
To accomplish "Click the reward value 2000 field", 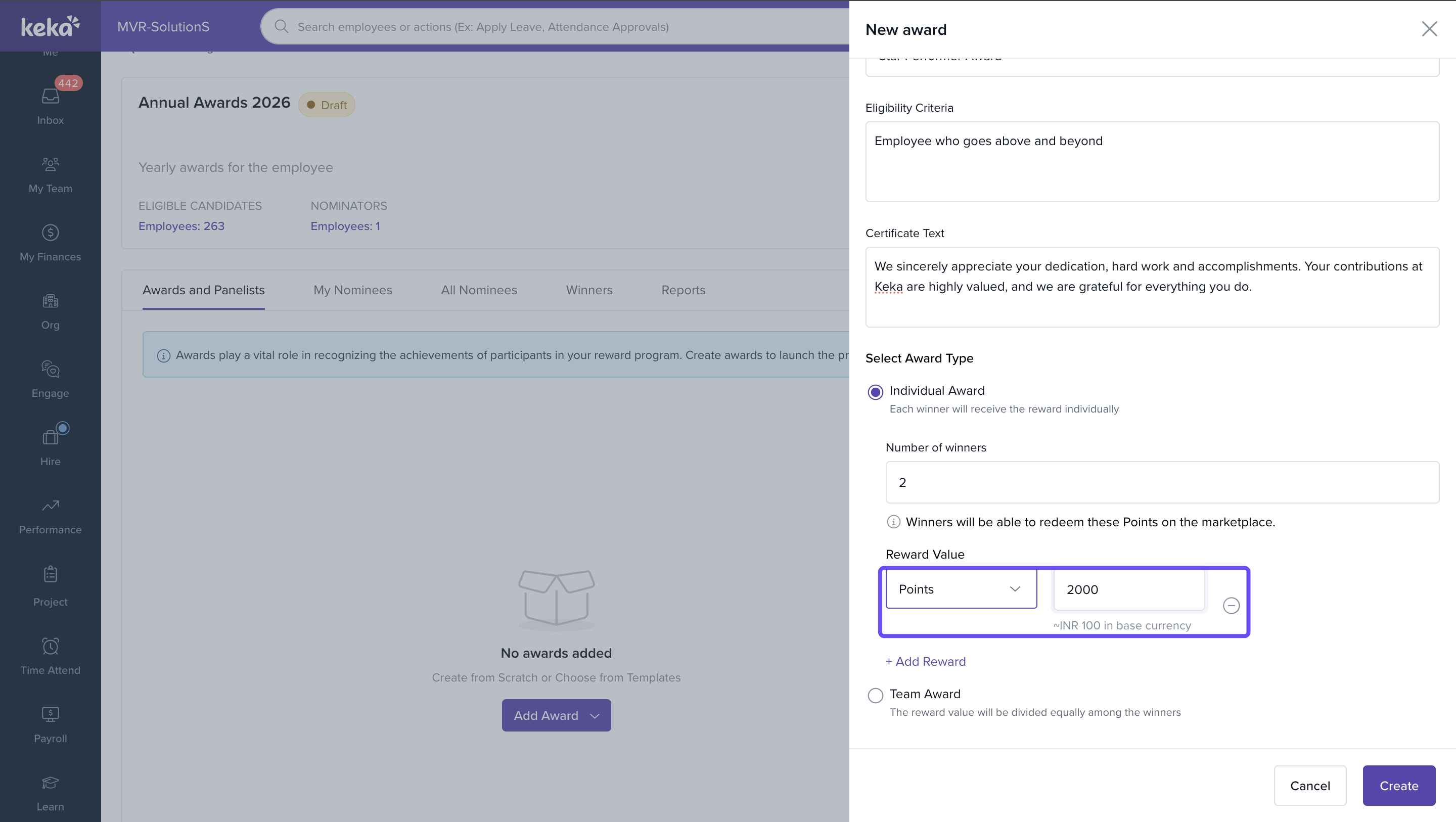I will (x=1128, y=589).
